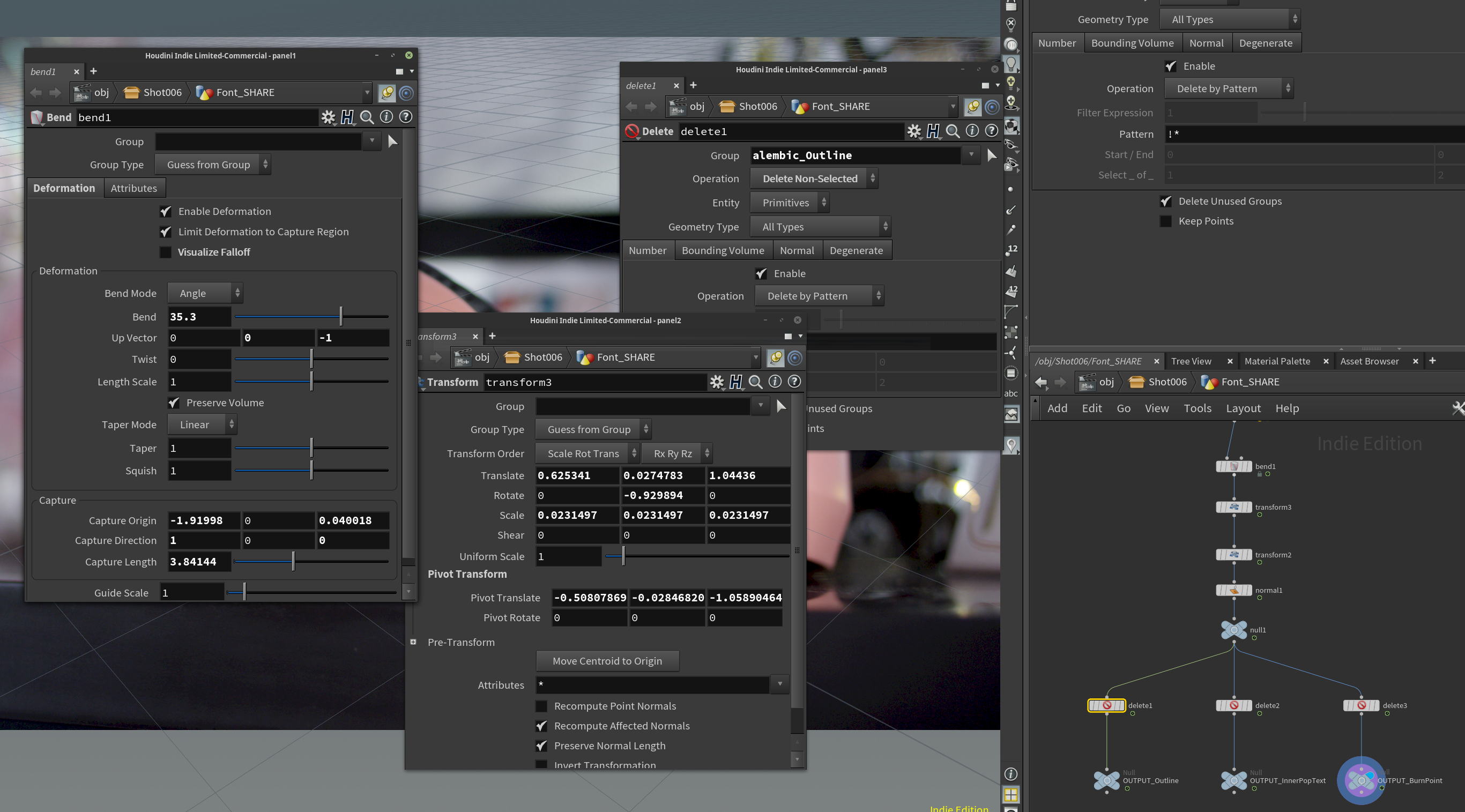The image size is (1465, 812).
Task: Click Move Centroid to Origin button
Action: [x=607, y=661]
